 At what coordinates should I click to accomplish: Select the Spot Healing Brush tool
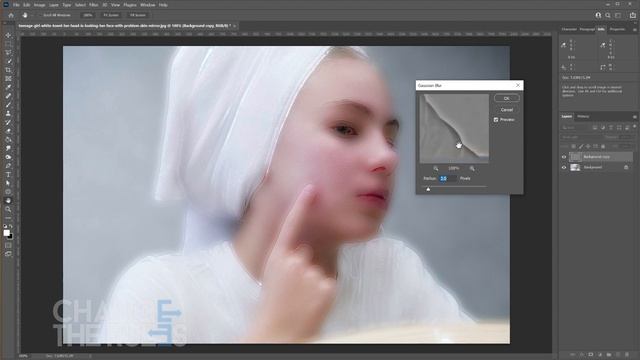tap(8, 96)
